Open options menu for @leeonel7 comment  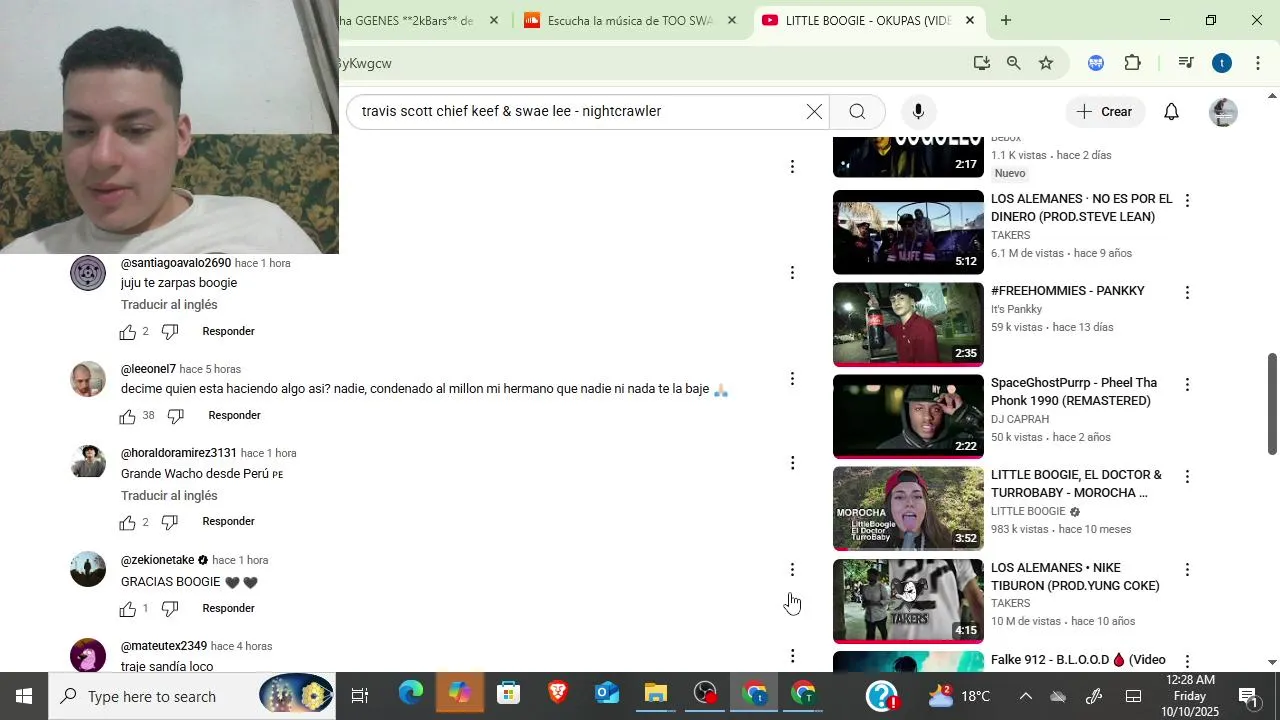pyautogui.click(x=792, y=379)
